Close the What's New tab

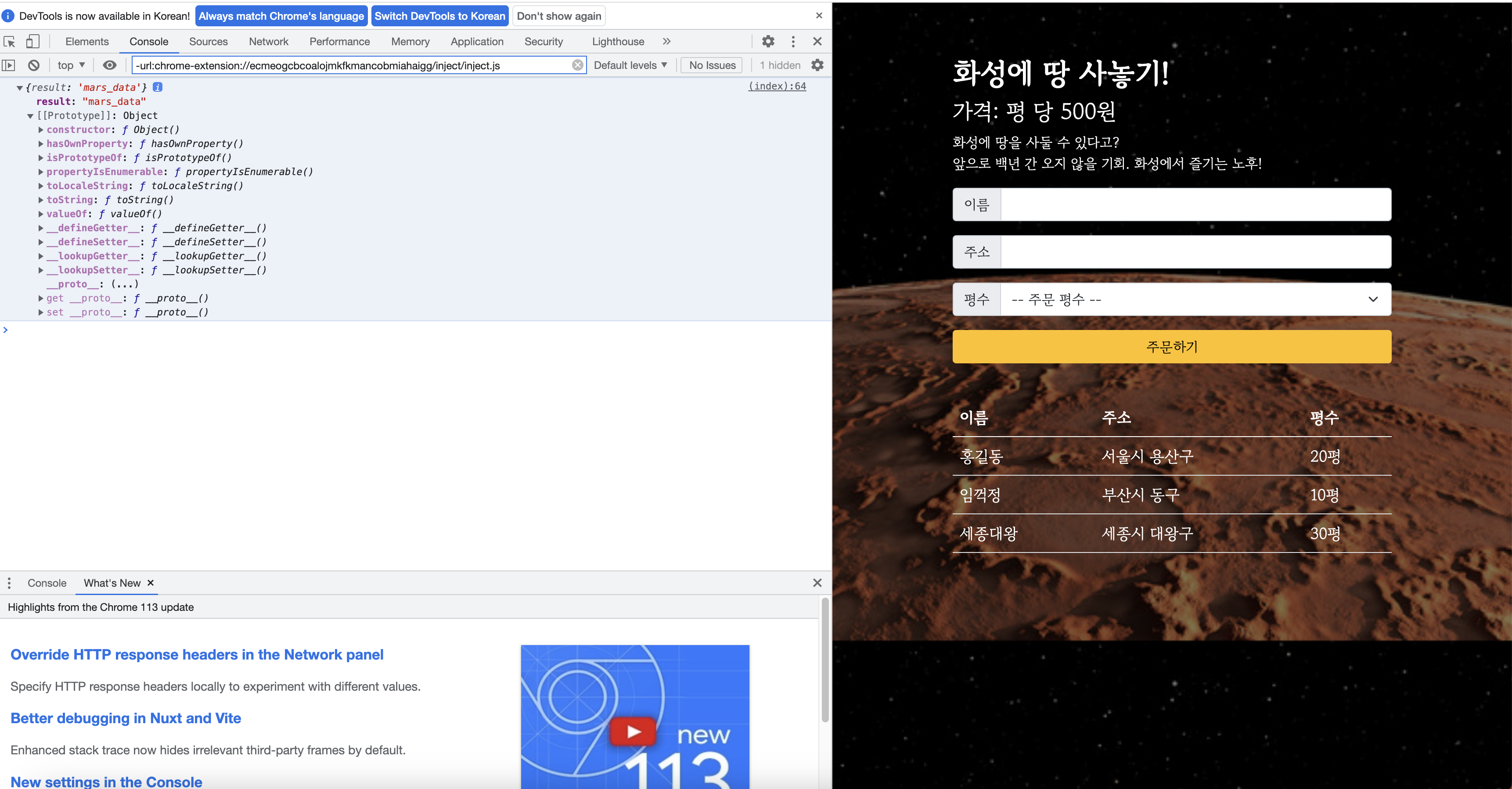pyautogui.click(x=150, y=583)
